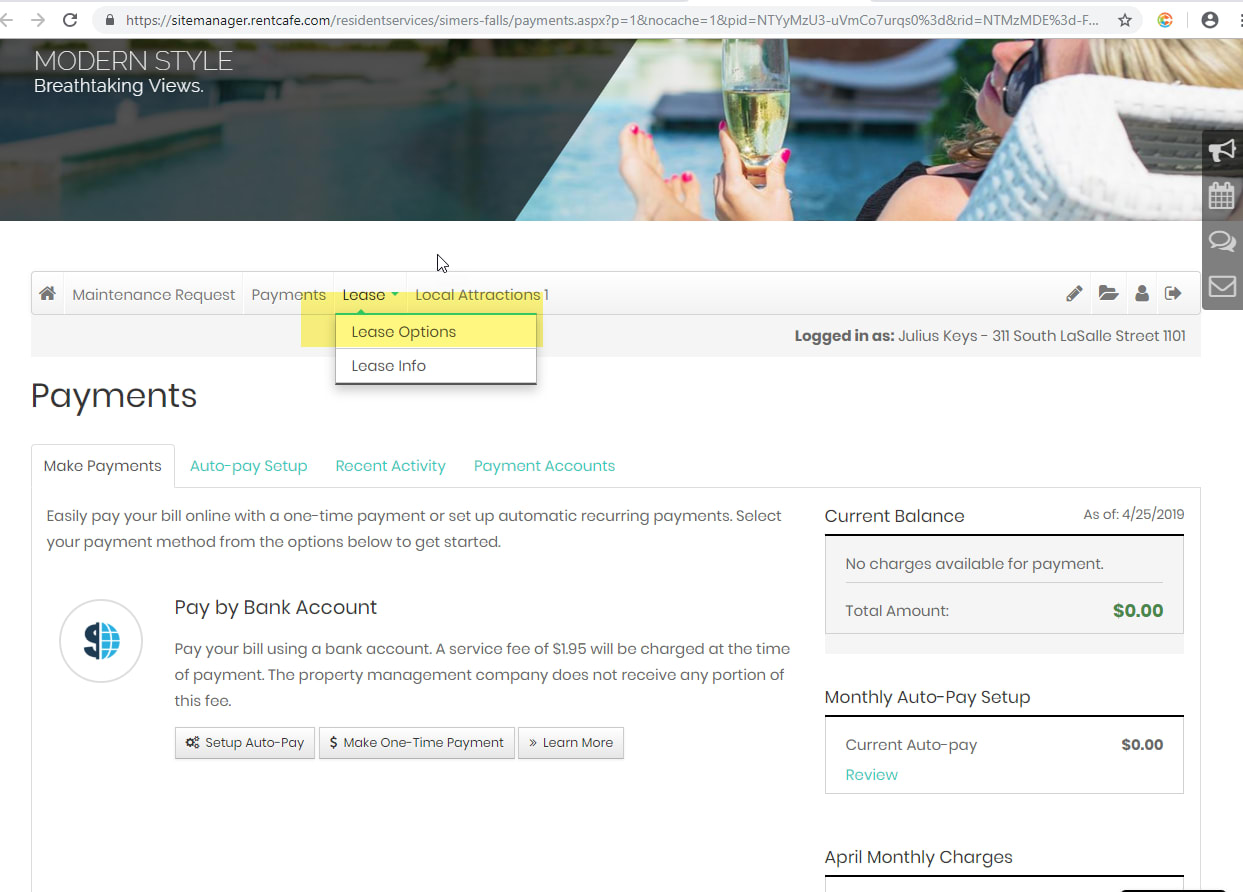Open the calendar side icon
This screenshot has width=1243, height=892.
click(x=1222, y=195)
